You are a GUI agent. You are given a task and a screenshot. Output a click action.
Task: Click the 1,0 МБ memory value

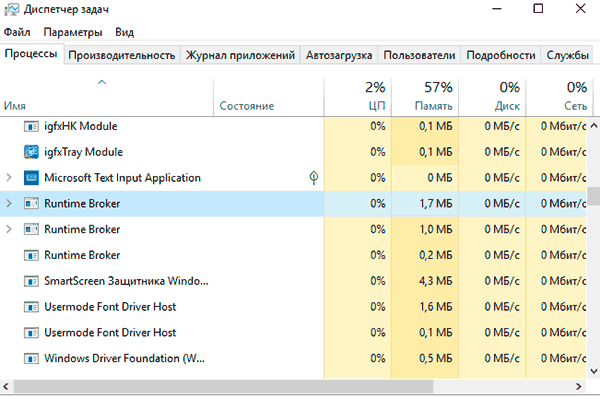tap(435, 229)
